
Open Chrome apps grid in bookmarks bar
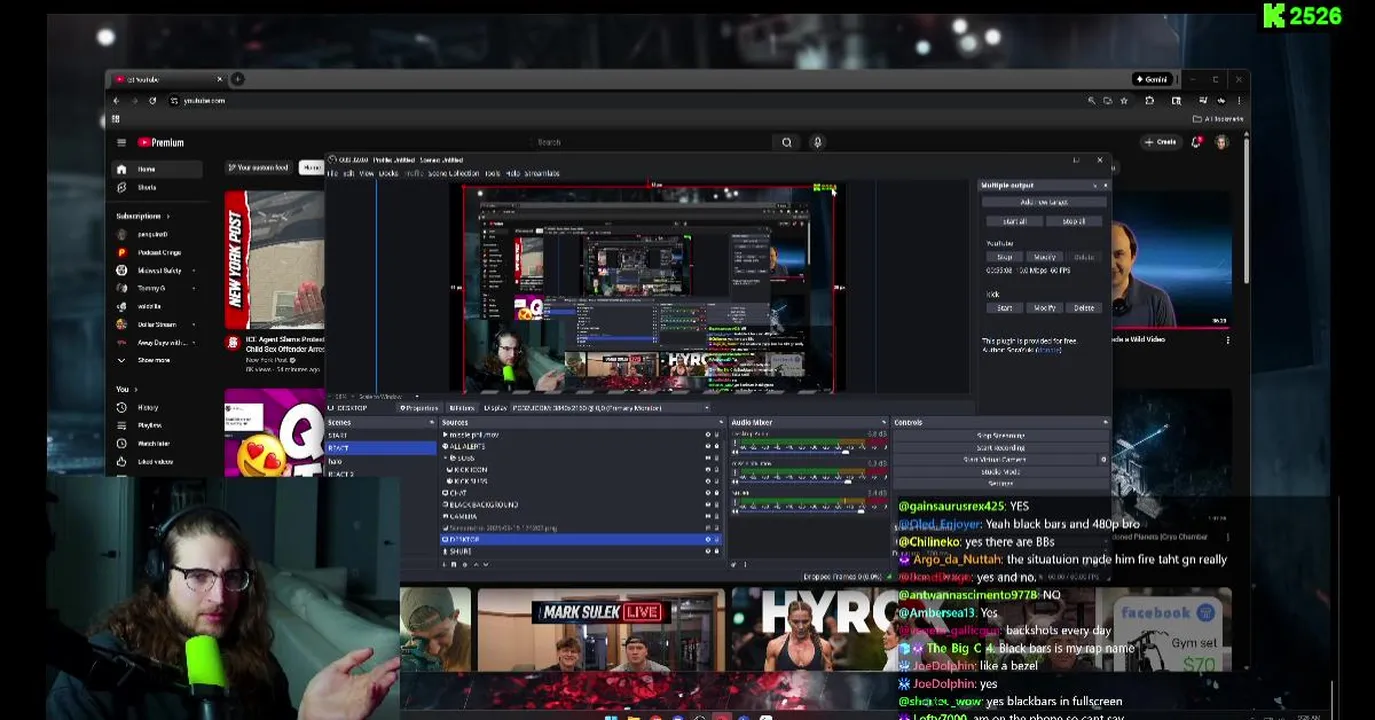(115, 118)
